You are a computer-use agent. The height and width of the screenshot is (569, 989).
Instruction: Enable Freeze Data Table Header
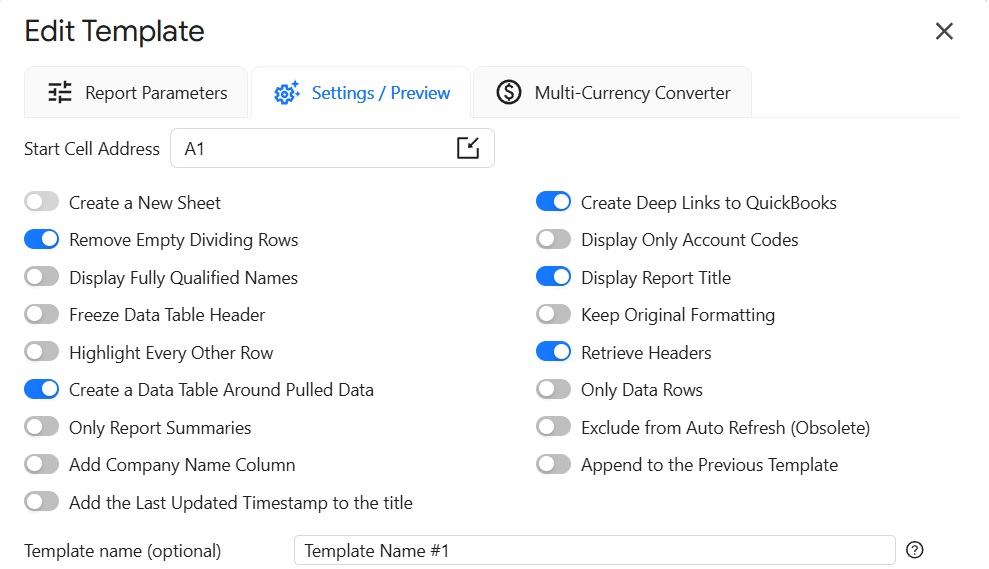coord(42,315)
